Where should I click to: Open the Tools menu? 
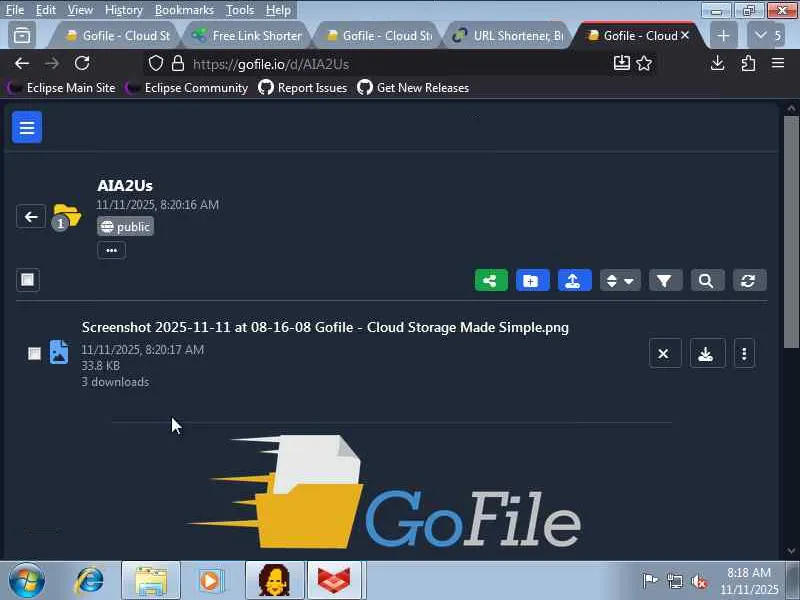[240, 10]
